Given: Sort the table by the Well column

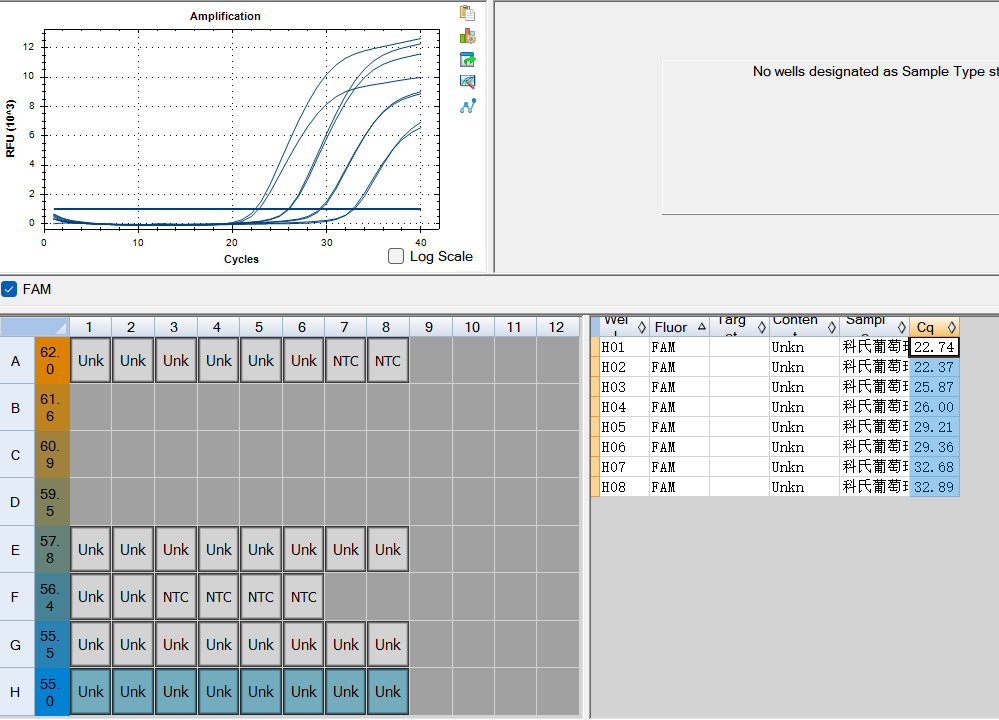Looking at the screenshot, I should pyautogui.click(x=624, y=327).
